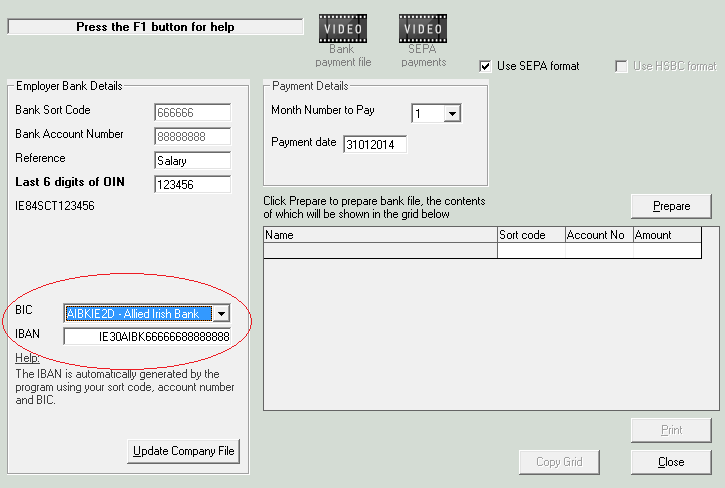Screen dimensions: 725x488
Task: Open the SEPA payments video
Action: click(423, 29)
